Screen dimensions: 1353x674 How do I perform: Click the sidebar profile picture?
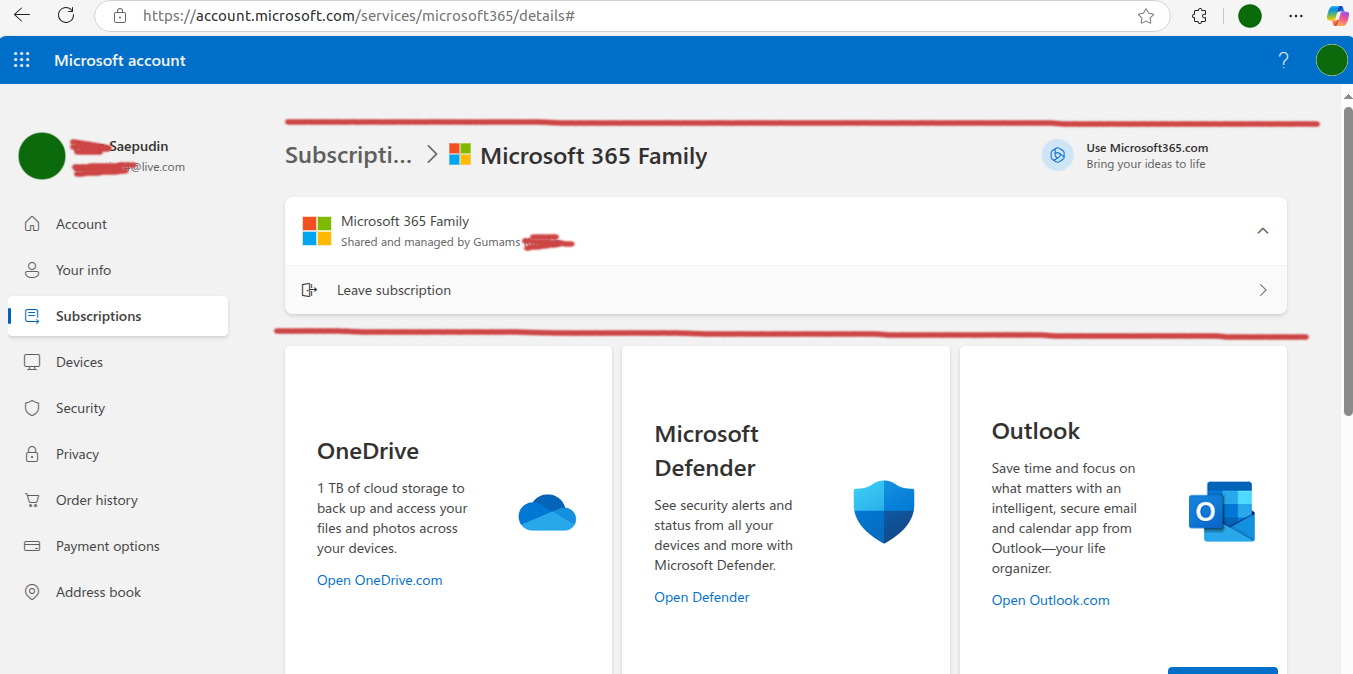tap(42, 156)
